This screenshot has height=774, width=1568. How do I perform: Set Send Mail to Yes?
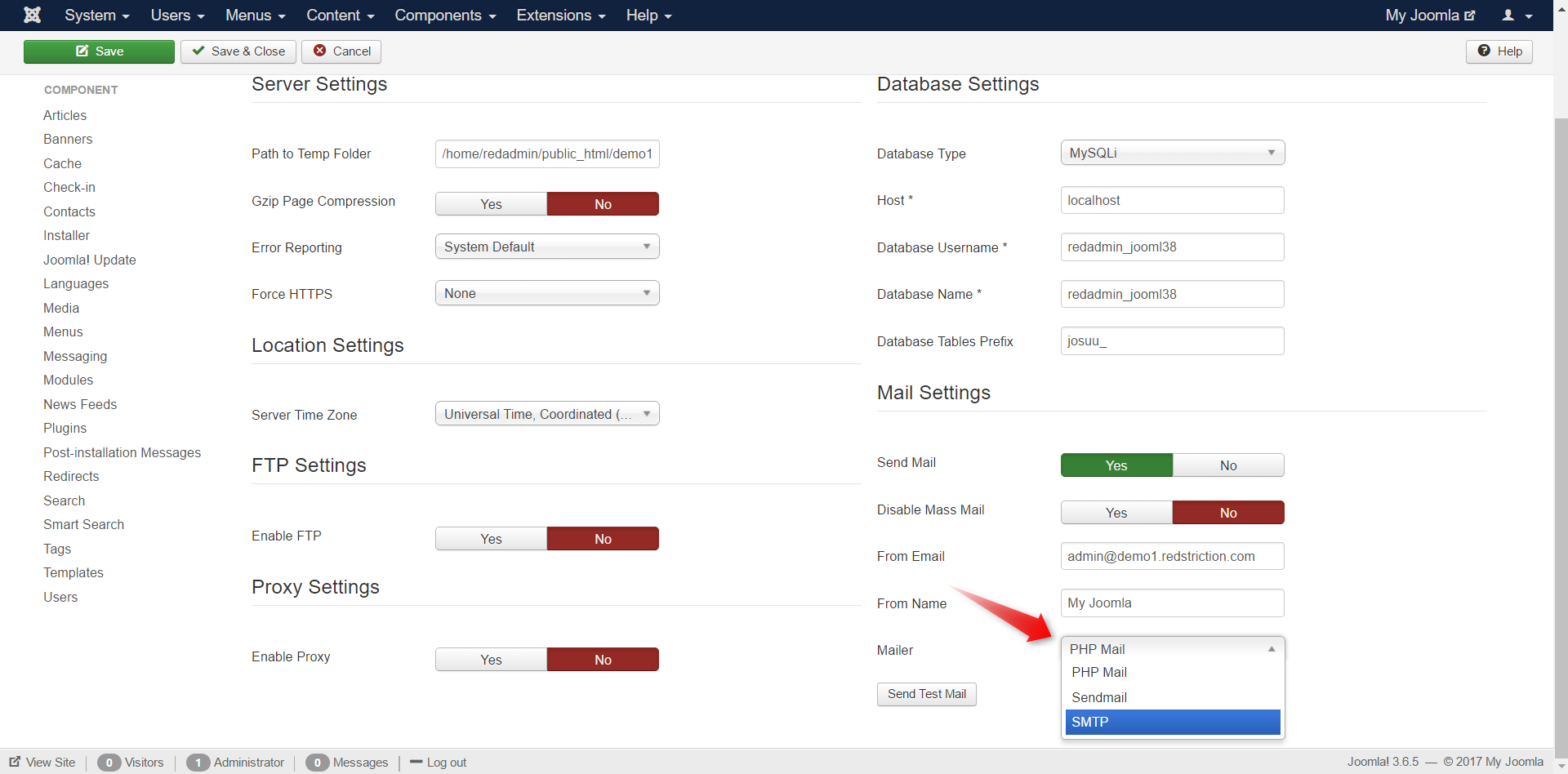pyautogui.click(x=1116, y=465)
